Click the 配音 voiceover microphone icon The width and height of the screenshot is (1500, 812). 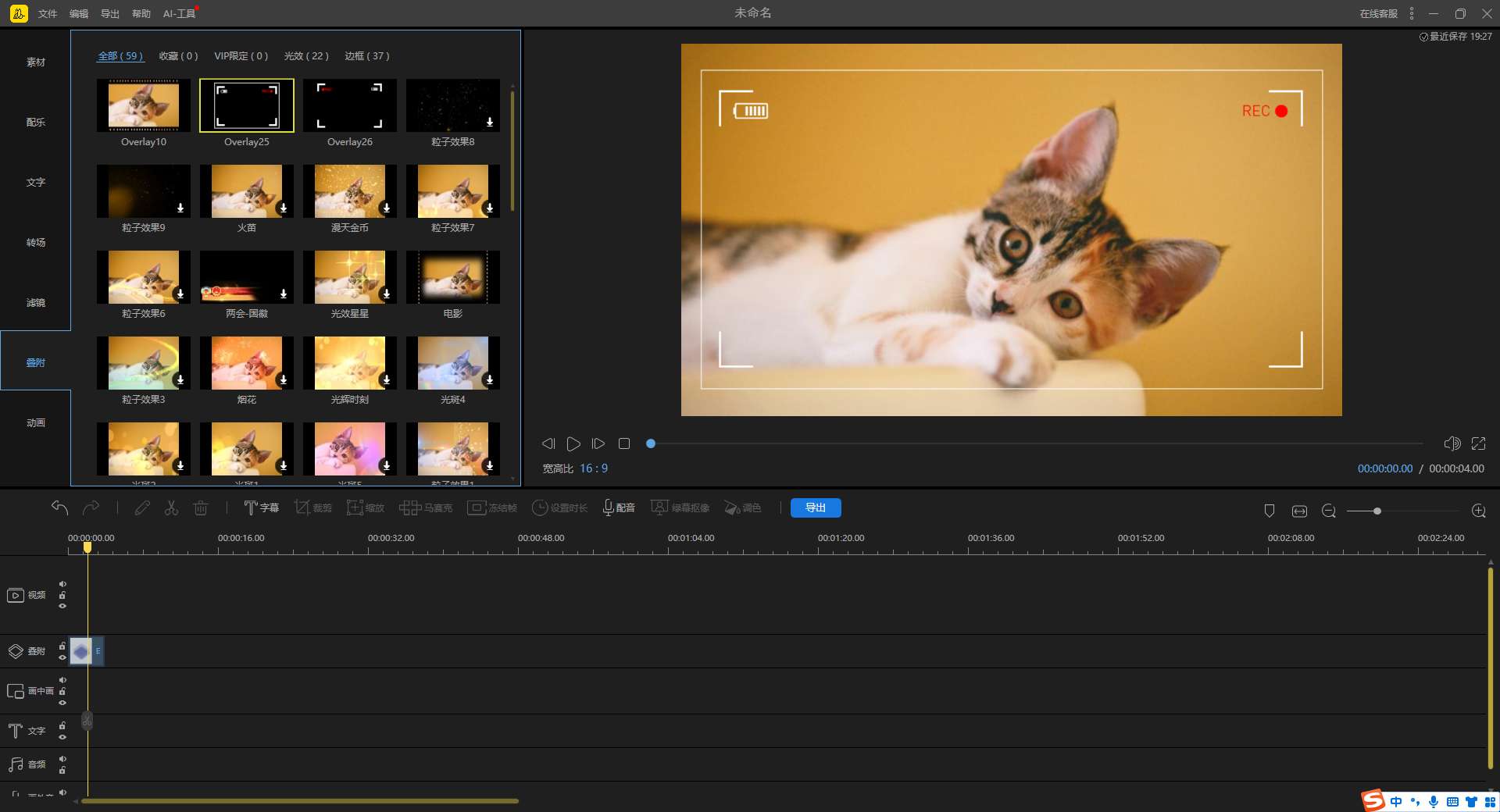[609, 508]
